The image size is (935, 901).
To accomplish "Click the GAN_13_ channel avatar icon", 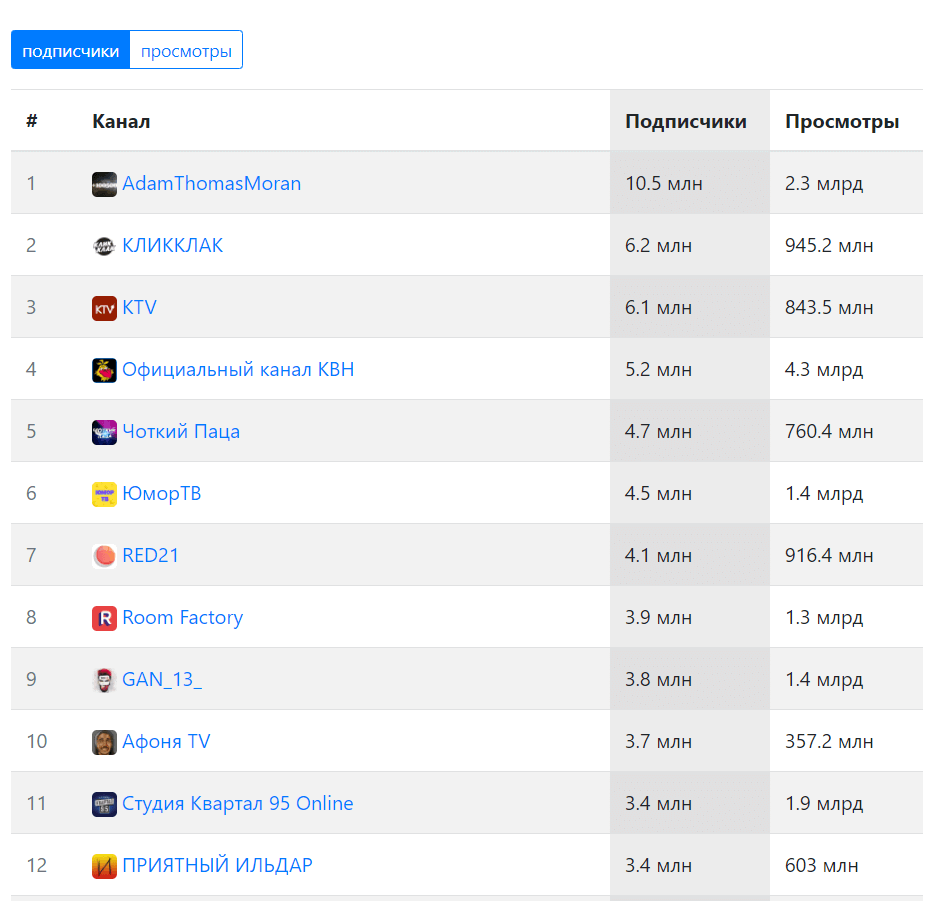I will (104, 680).
